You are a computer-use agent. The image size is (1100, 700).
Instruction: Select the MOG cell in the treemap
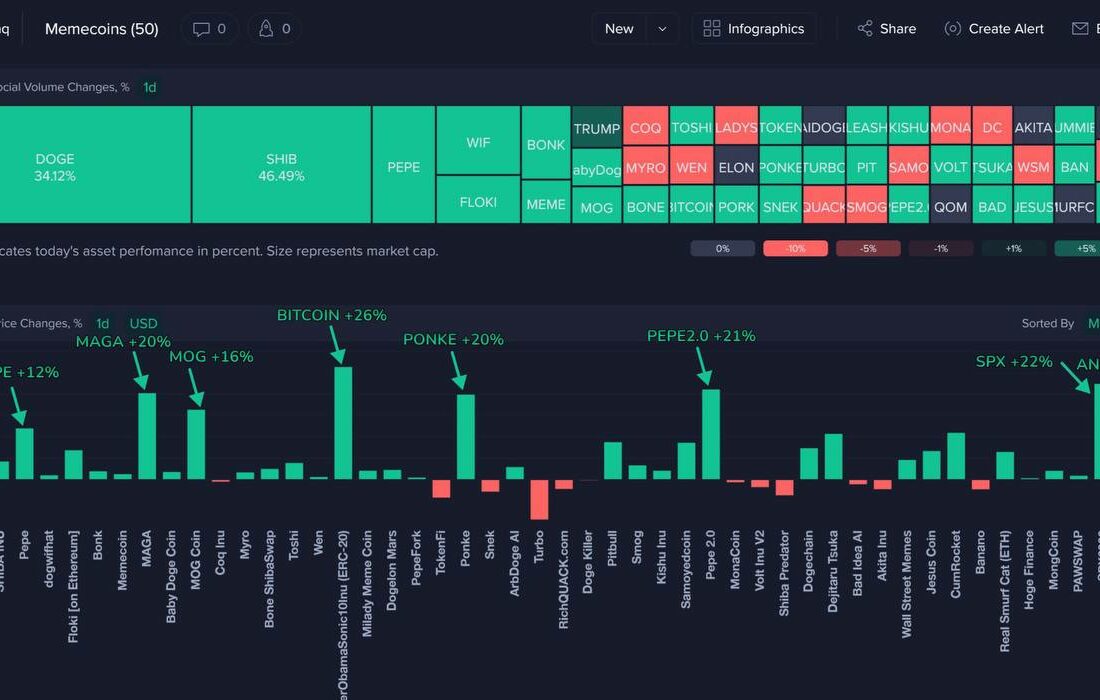point(596,206)
